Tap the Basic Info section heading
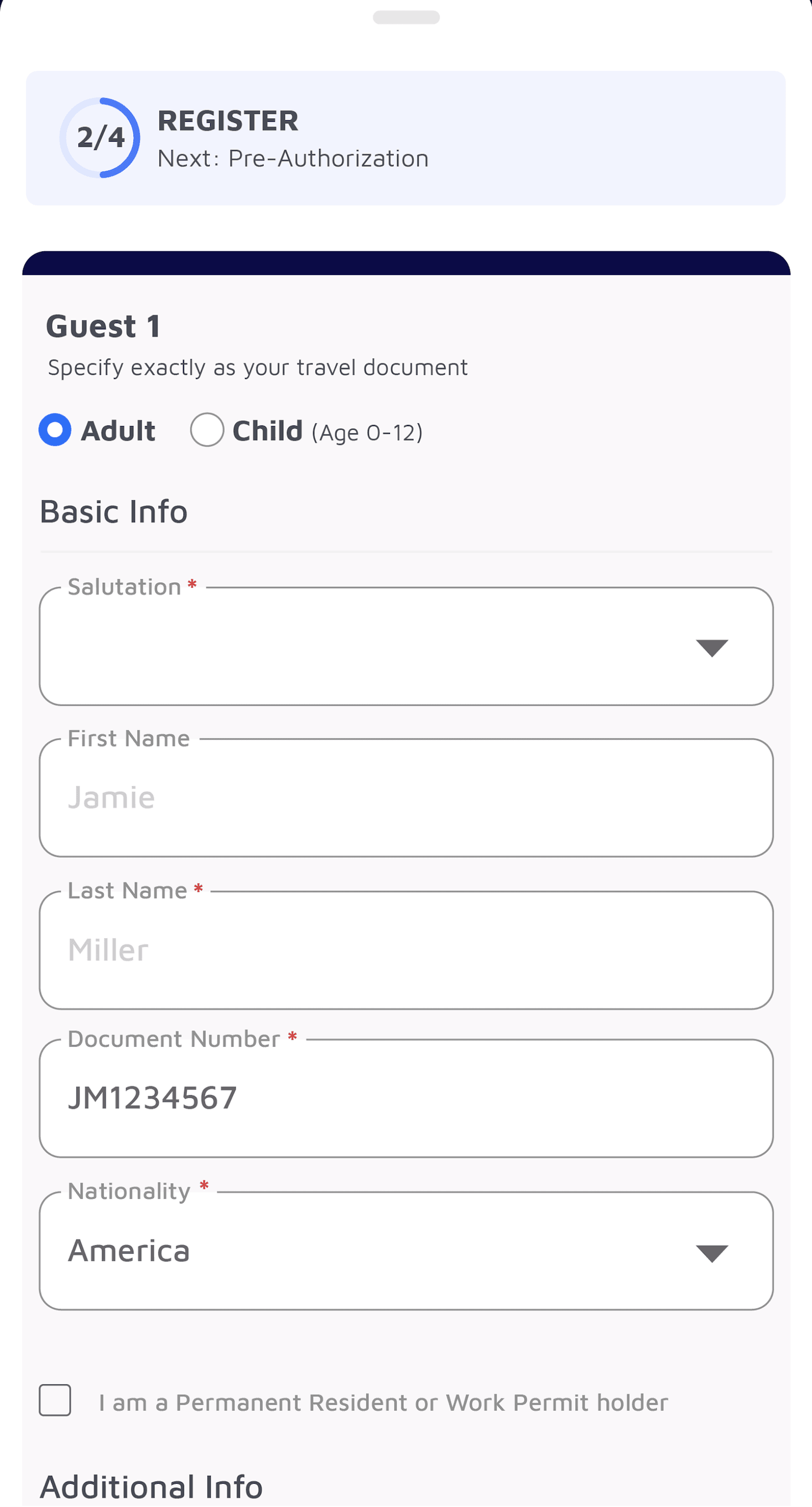Image resolution: width=812 pixels, height=1507 pixels. pos(113,511)
